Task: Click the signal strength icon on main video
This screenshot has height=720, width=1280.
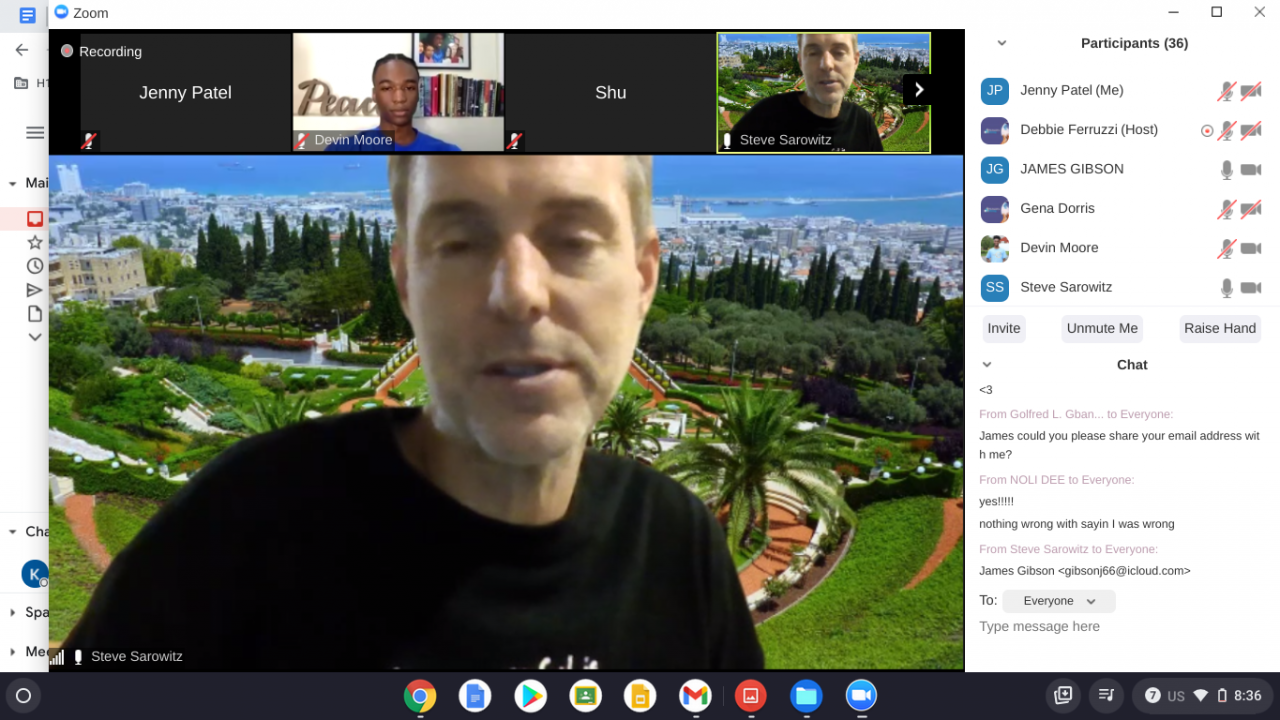Action: coord(57,657)
